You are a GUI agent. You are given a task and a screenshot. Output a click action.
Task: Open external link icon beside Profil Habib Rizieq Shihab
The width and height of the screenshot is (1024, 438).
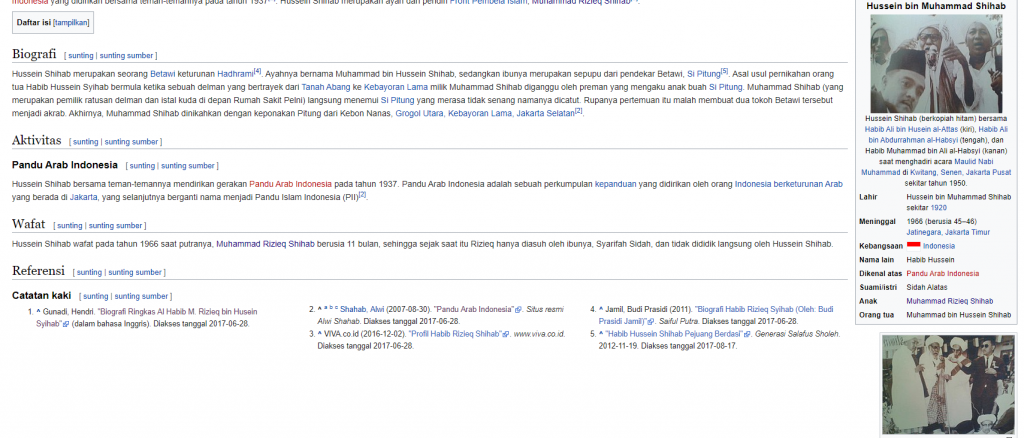tap(505, 334)
